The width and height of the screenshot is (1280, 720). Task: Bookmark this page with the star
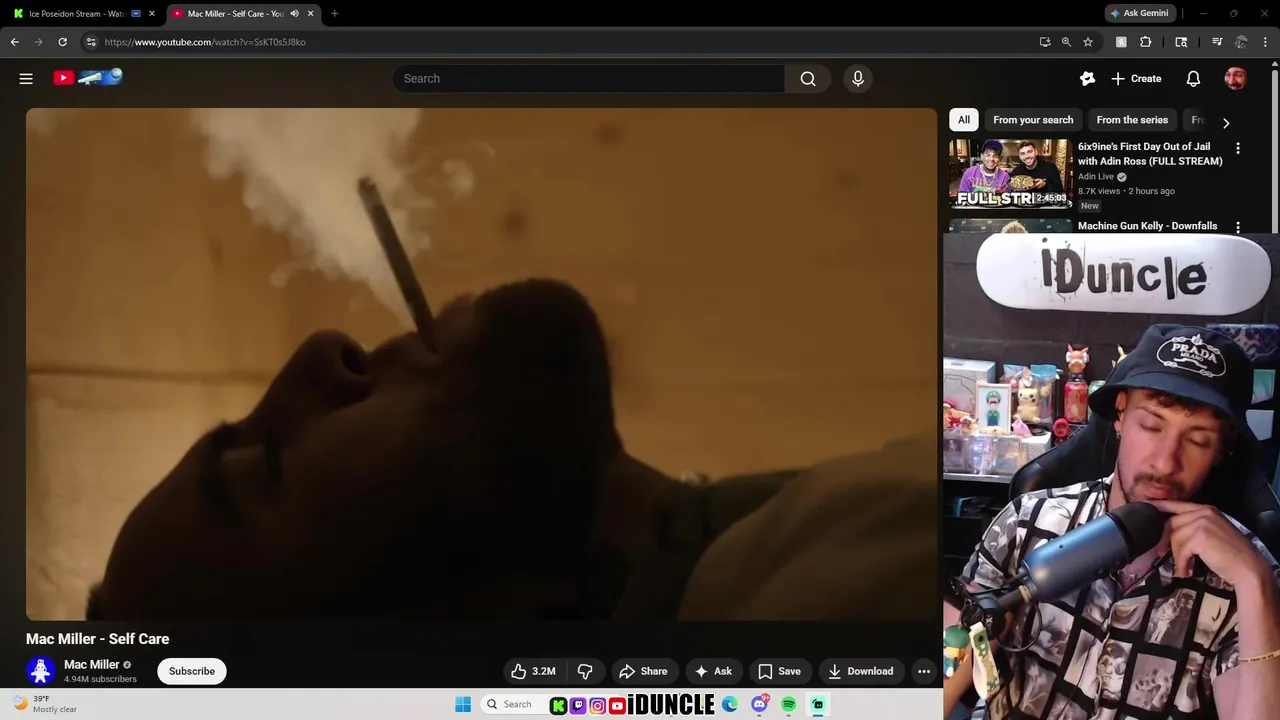1088,42
